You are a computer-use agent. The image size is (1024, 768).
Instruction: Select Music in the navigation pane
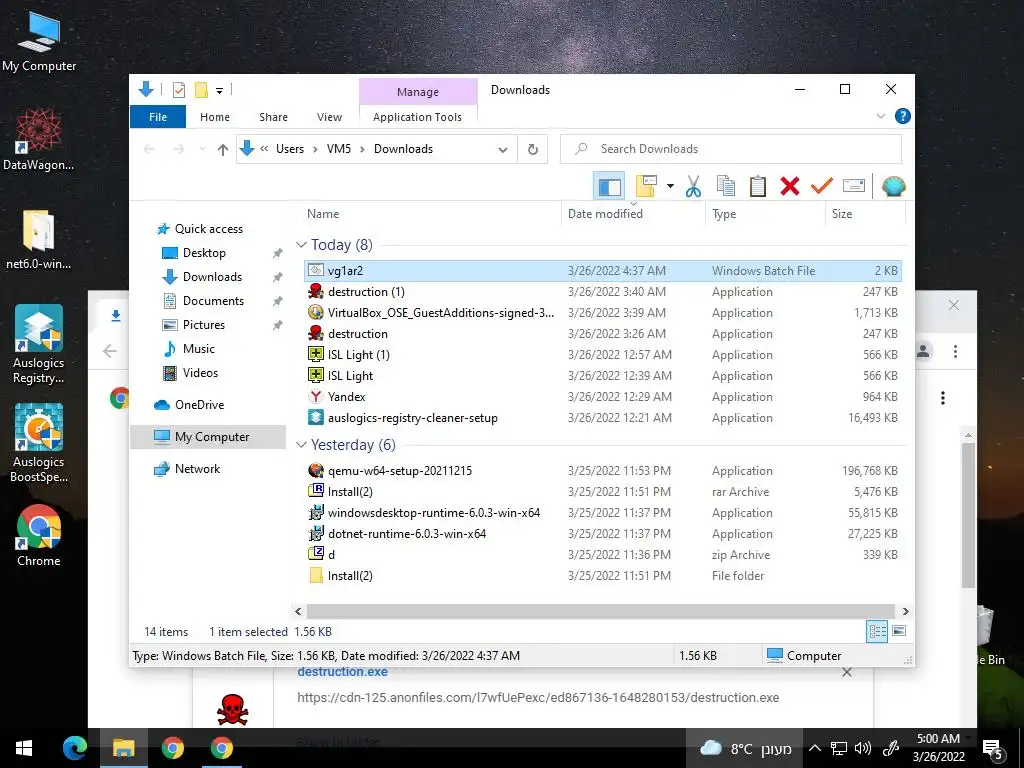199,349
